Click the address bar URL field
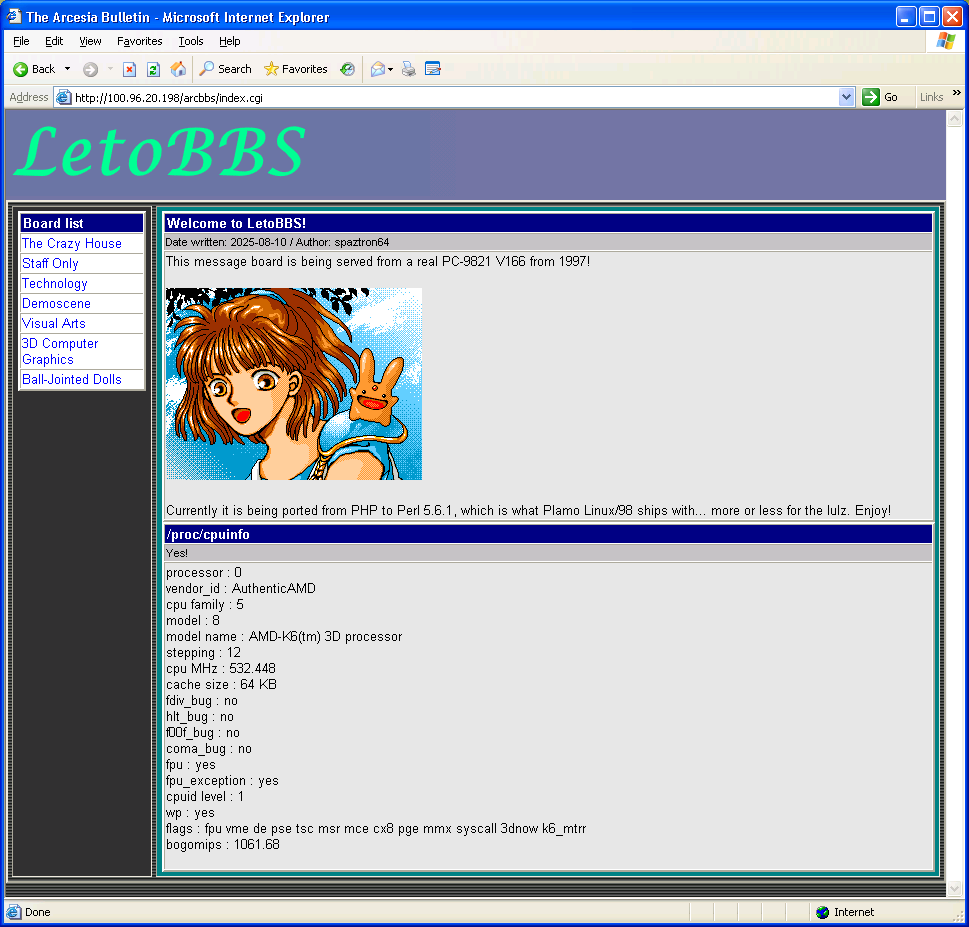 (455, 98)
